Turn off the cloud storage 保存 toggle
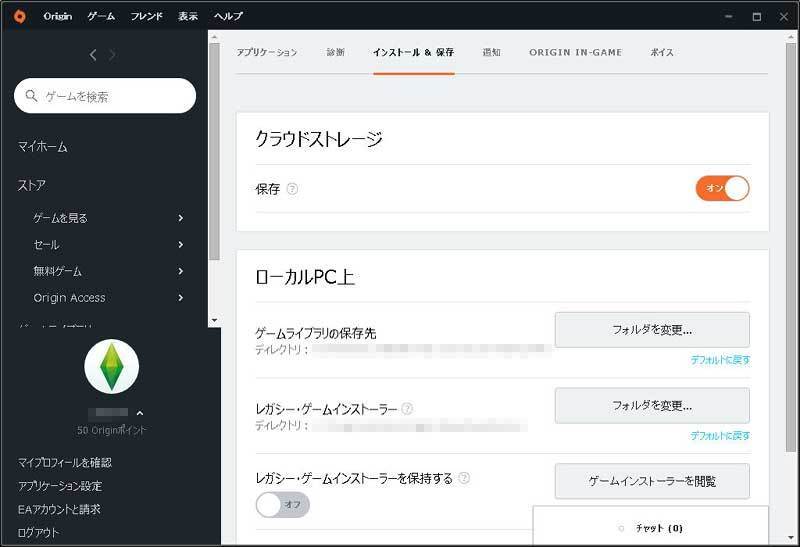The height and width of the screenshot is (547, 800). click(x=722, y=188)
